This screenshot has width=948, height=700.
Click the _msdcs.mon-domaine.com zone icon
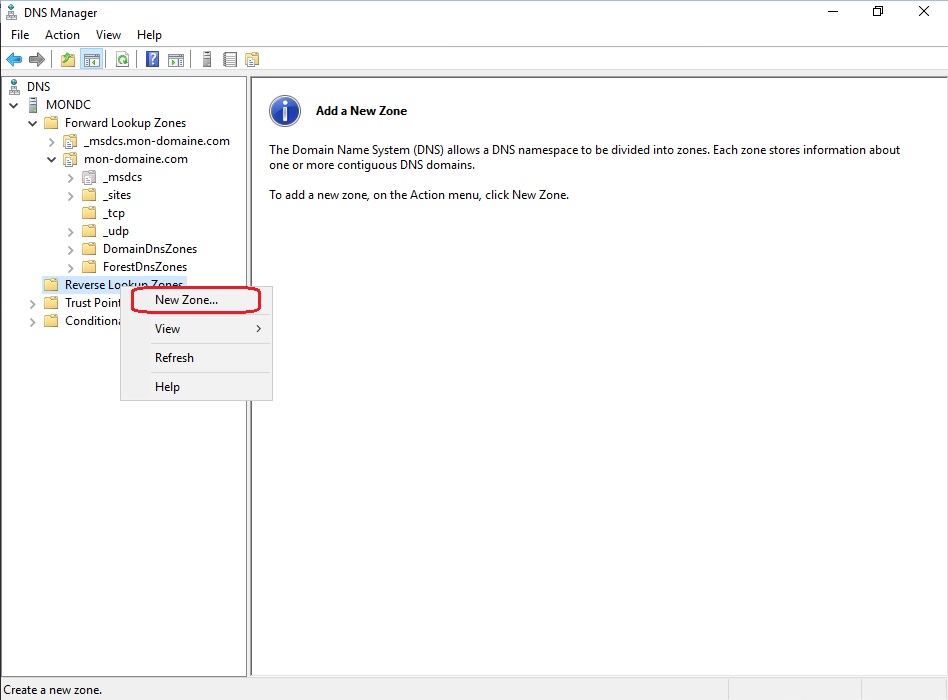(x=70, y=141)
